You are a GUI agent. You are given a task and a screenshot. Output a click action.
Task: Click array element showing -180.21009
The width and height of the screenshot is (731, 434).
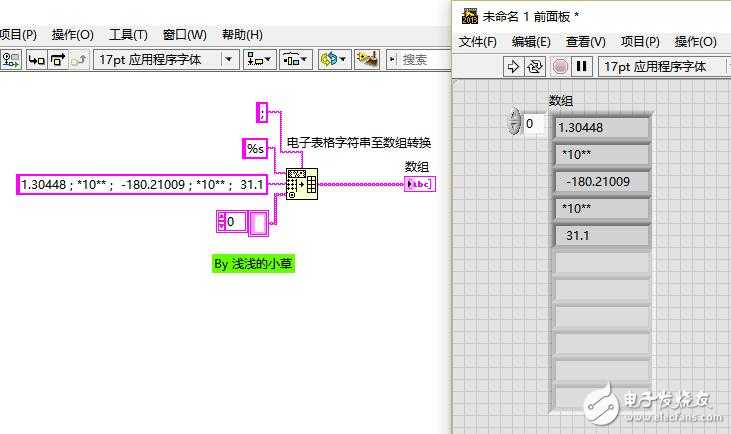coord(602,182)
